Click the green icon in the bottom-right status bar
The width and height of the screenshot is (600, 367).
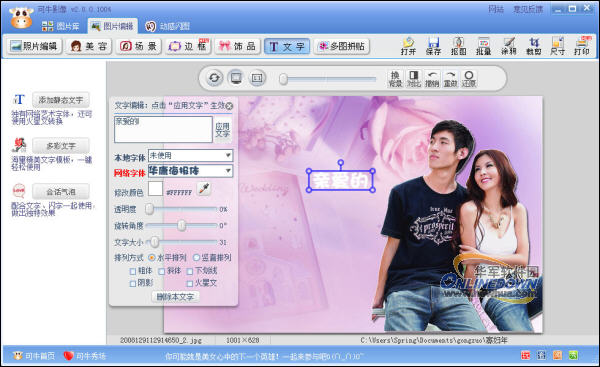(x=573, y=356)
